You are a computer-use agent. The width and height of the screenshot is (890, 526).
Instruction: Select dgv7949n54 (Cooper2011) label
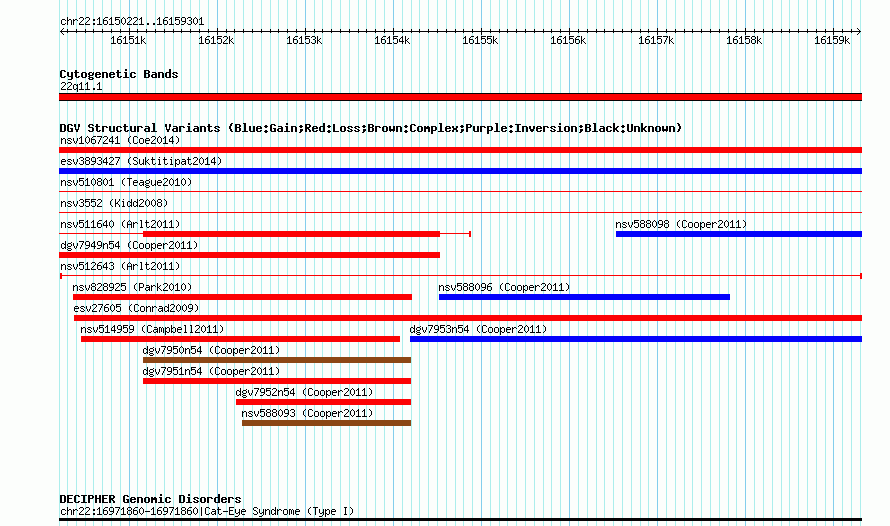tap(129, 245)
